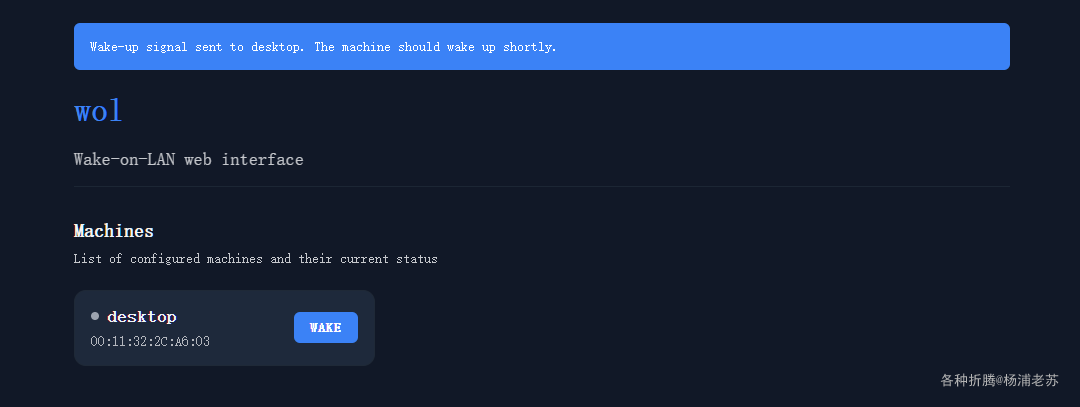Click the watermark text at bottom right
Viewport: 1080px width, 407px height.
pos(999,380)
